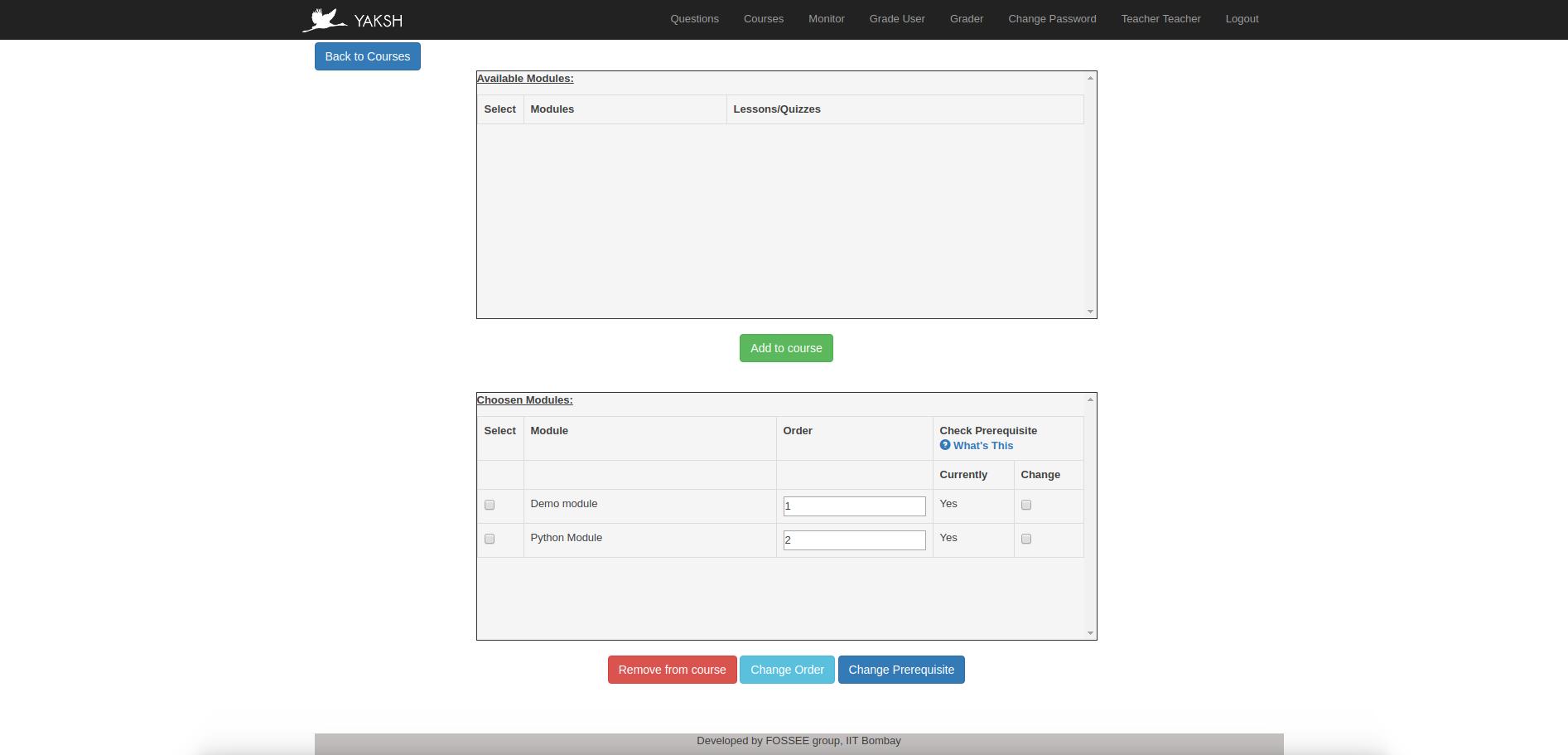Click the What's This question mark icon
Viewport: 1568px width, 755px height.
(x=945, y=445)
